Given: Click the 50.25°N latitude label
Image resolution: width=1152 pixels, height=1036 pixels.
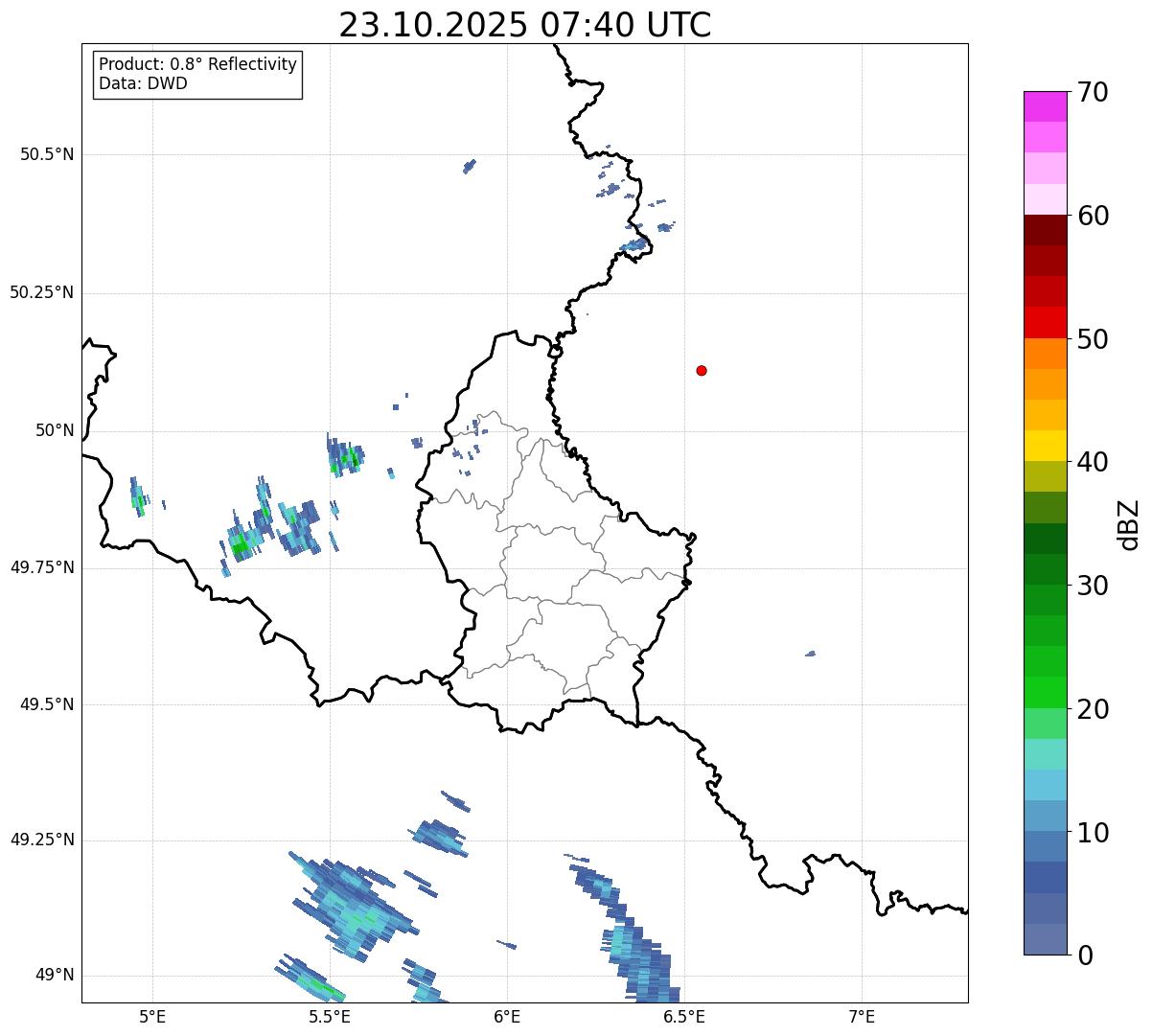Looking at the screenshot, I should 41,292.
